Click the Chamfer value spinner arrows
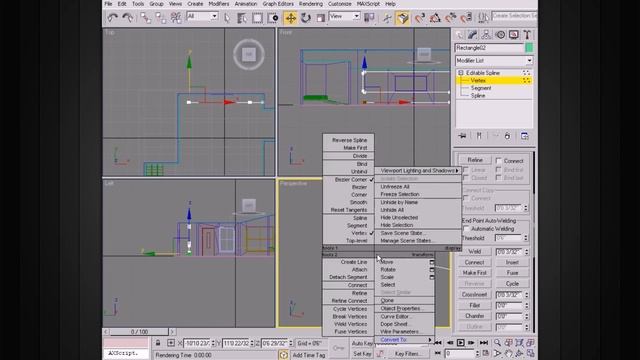The image size is (640, 360). [x=526, y=316]
